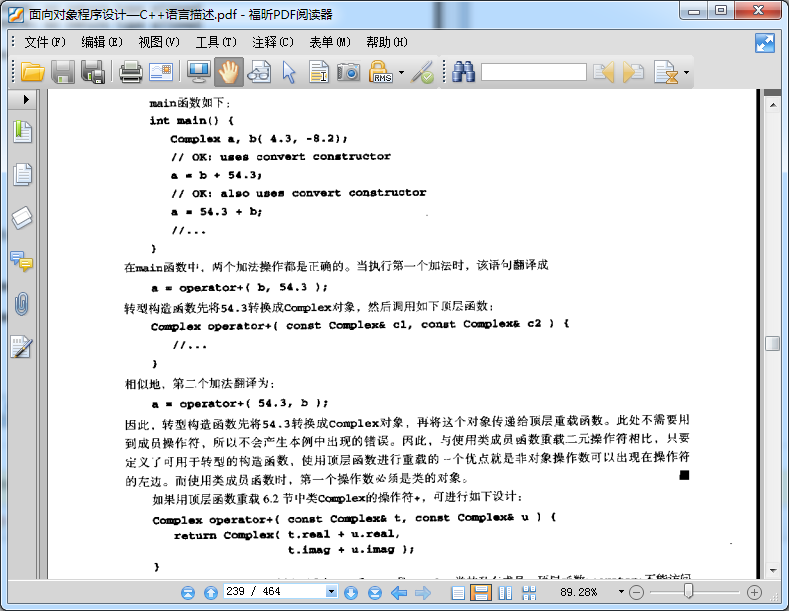
Task: Open dropdown next to RMS lock
Action: point(401,72)
